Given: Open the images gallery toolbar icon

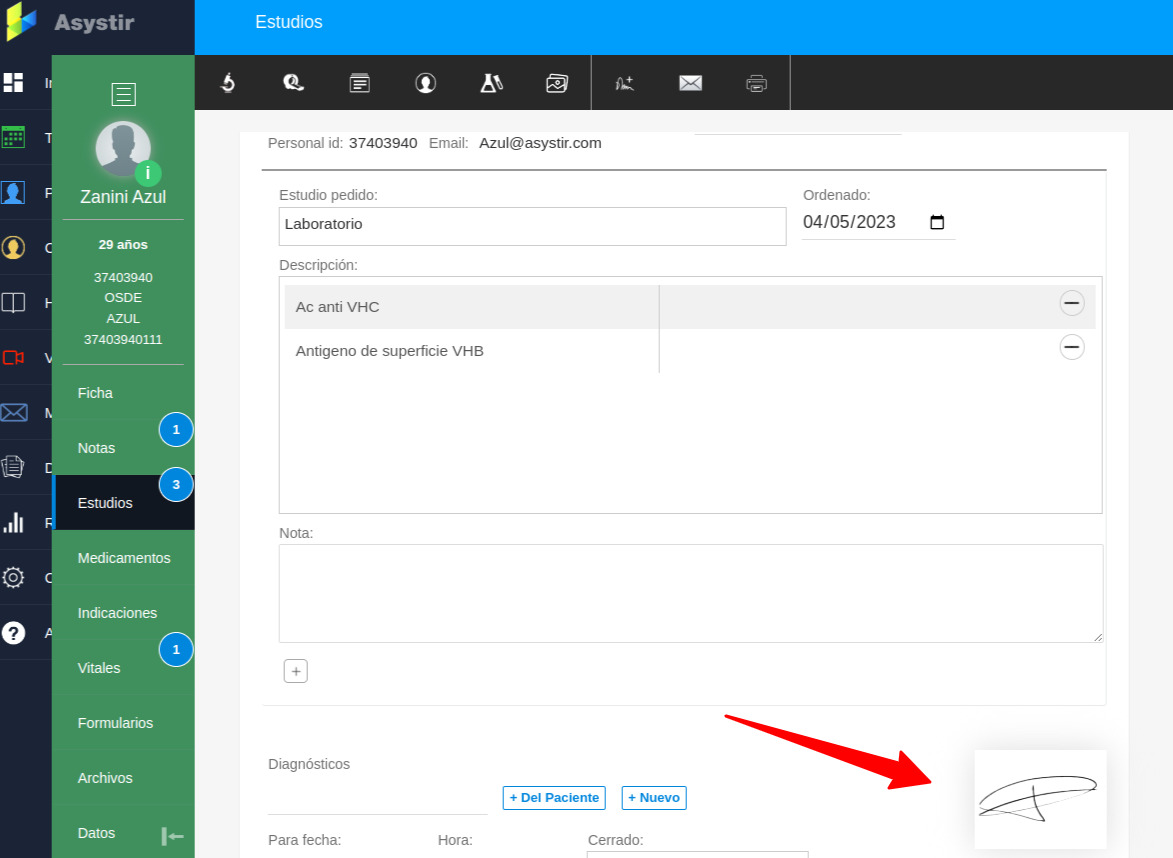Looking at the screenshot, I should point(557,83).
